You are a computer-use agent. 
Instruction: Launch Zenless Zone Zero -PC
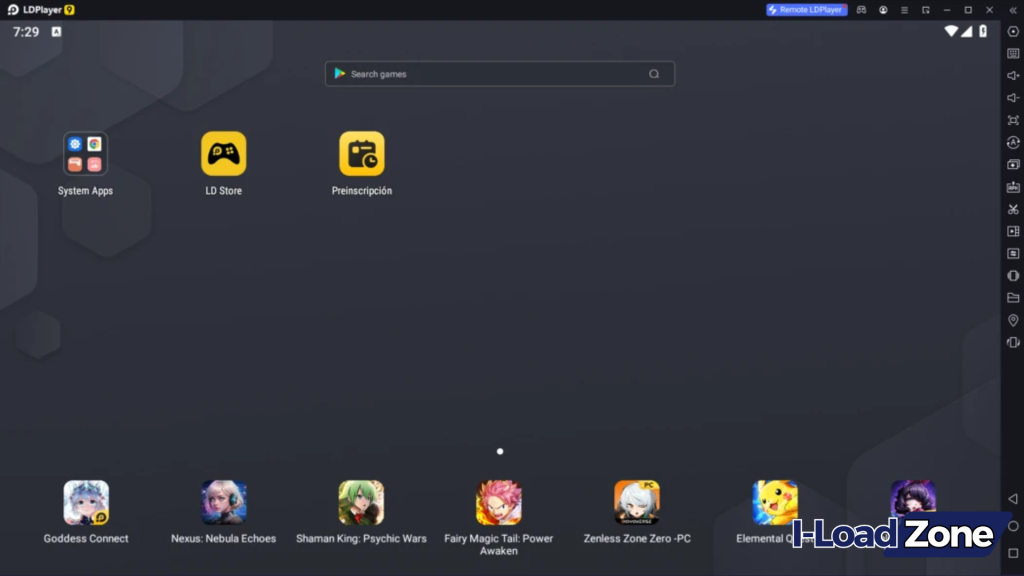[636, 503]
